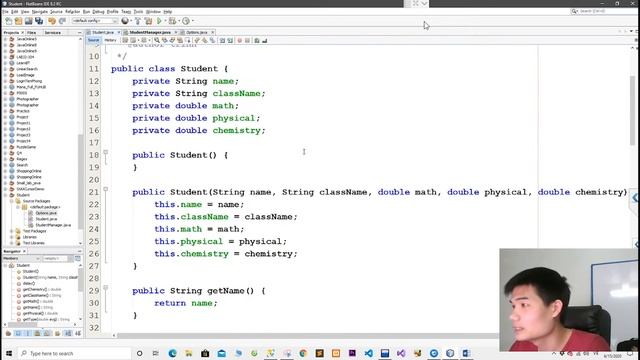Open the Source menu
640x360 pixels.
56,12
